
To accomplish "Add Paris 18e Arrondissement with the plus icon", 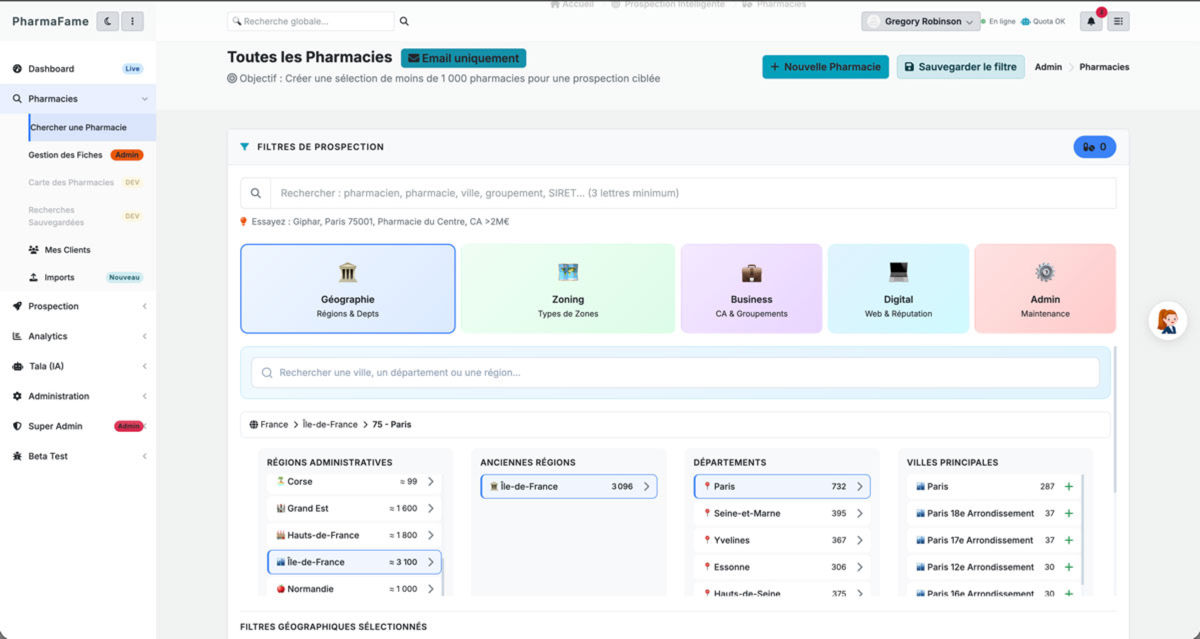I will (x=1069, y=513).
